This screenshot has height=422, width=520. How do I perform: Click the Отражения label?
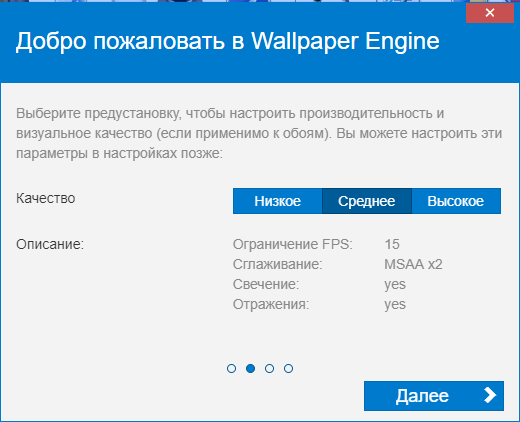point(271,304)
